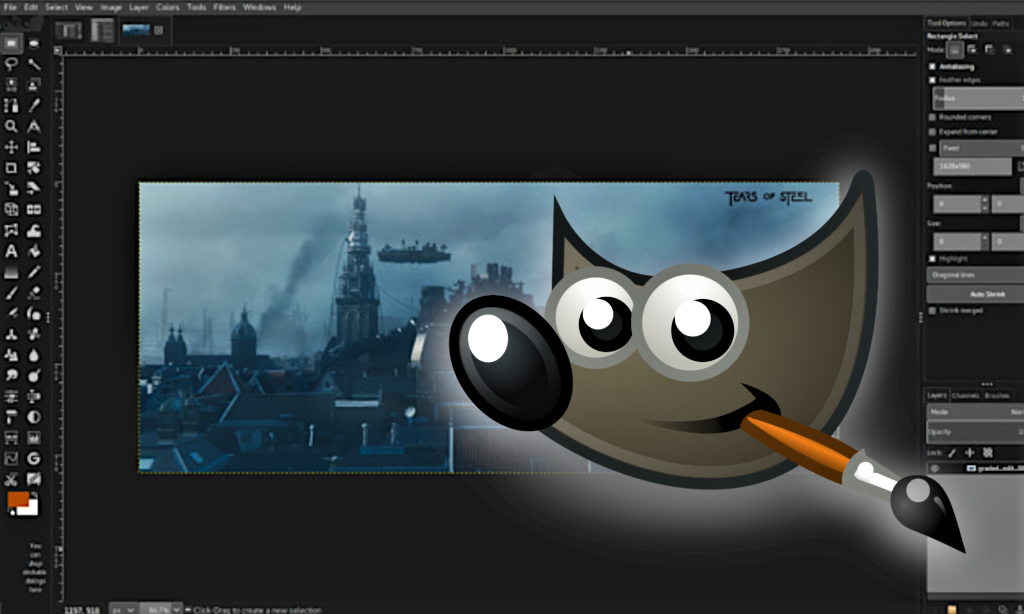Click the Auto Shrink button

[975, 294]
